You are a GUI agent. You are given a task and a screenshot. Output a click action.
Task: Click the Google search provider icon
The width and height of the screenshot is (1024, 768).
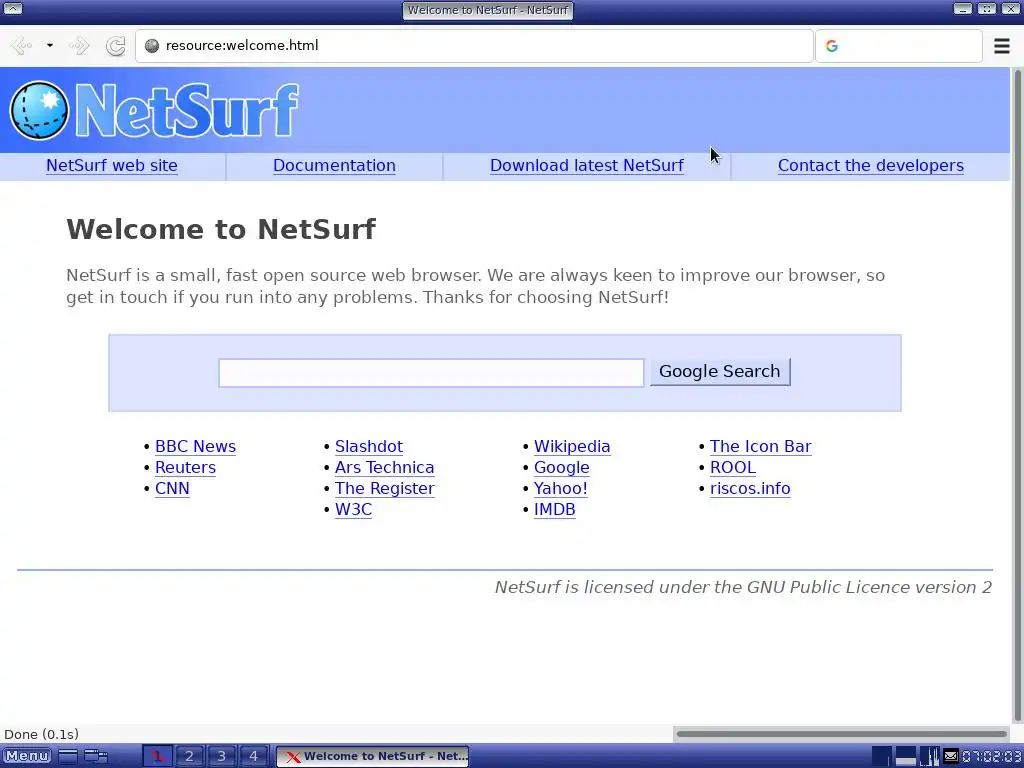point(831,46)
